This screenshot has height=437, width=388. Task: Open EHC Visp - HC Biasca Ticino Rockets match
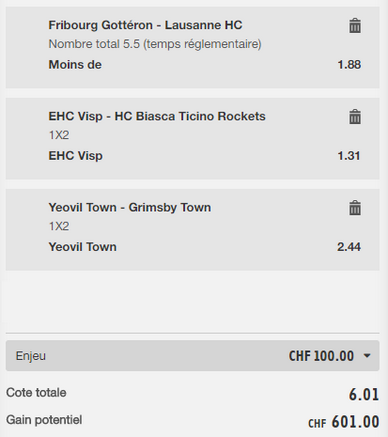coord(157,116)
